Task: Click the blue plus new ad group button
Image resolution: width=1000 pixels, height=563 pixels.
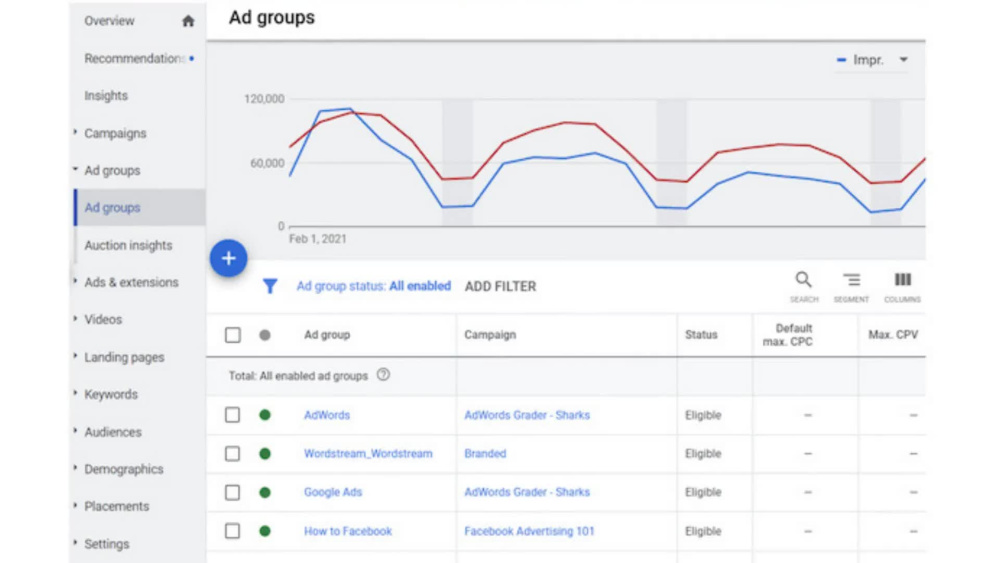Action: click(x=228, y=258)
